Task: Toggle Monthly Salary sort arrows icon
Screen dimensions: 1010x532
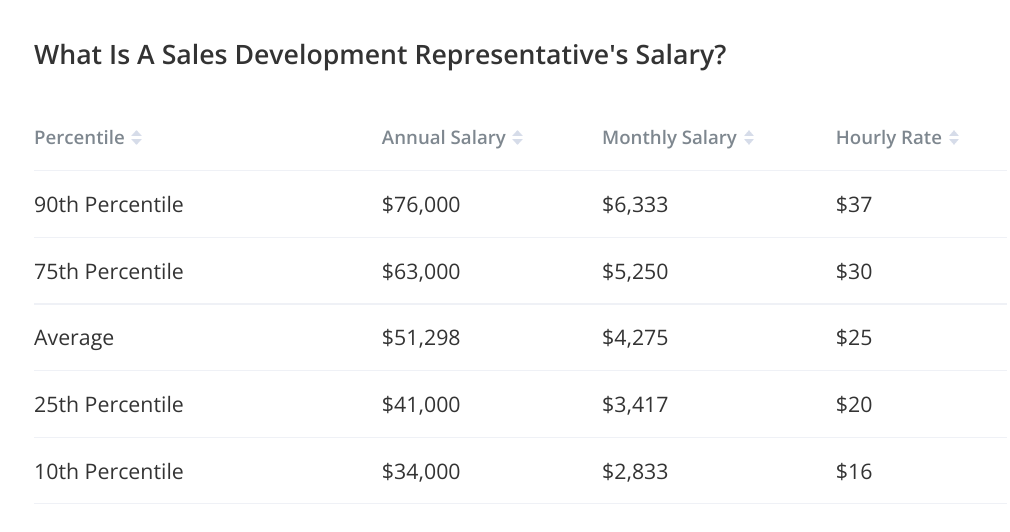Action: point(748,138)
